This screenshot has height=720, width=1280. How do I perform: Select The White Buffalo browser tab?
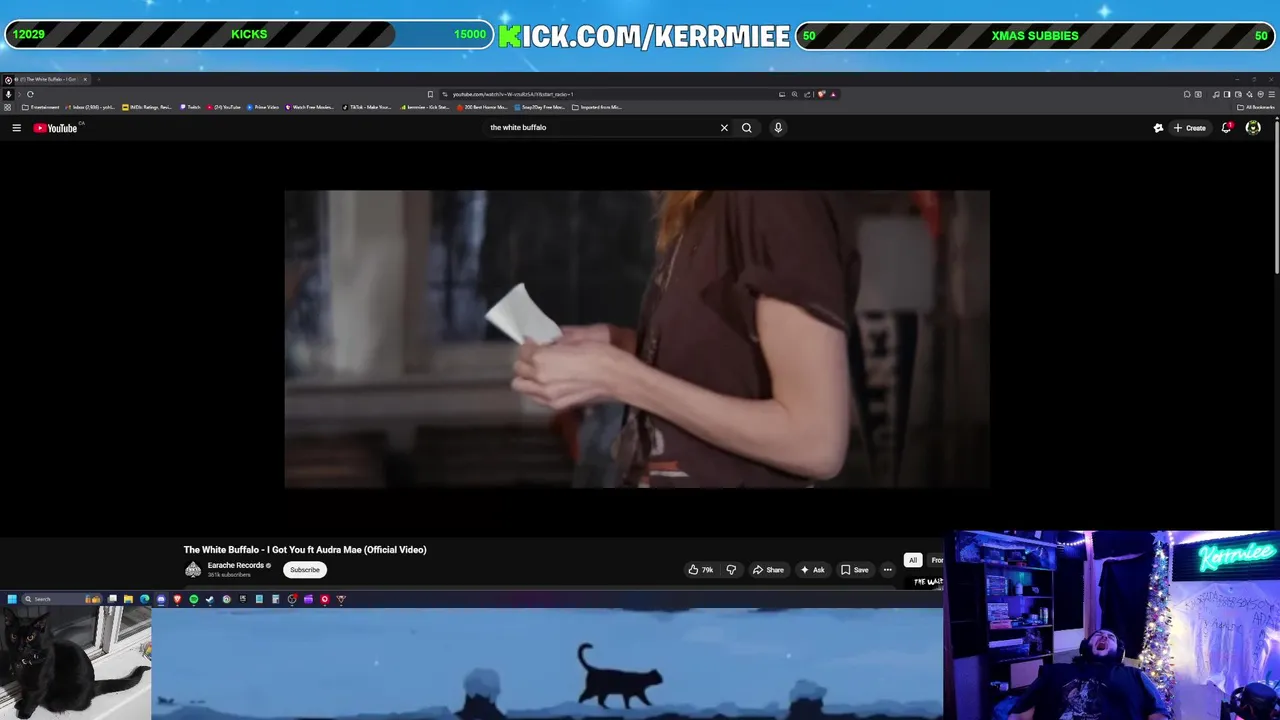(46, 79)
